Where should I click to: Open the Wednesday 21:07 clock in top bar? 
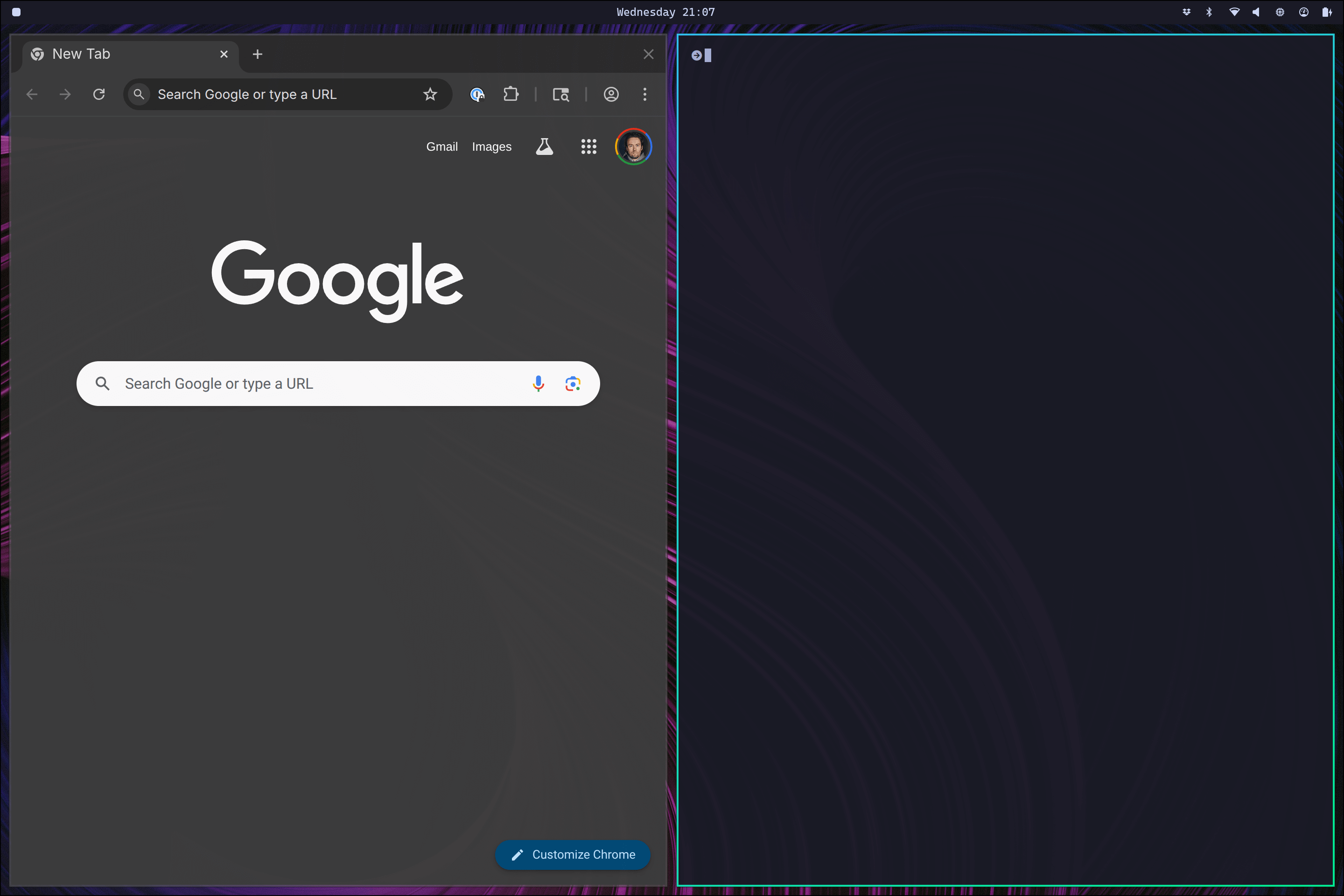click(x=666, y=12)
